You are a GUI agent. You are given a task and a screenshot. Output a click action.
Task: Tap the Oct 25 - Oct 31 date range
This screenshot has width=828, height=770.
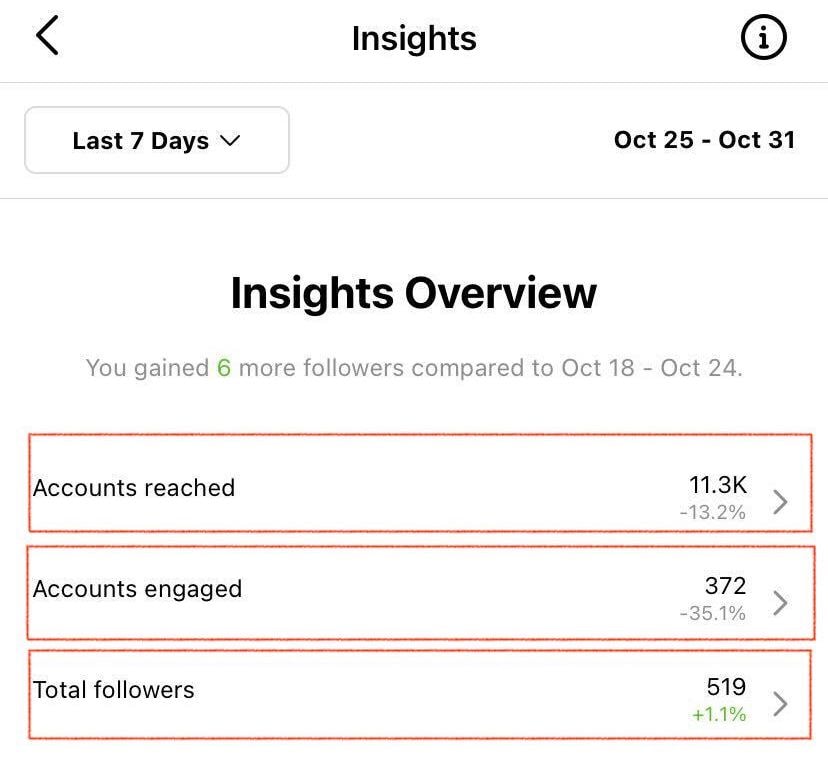704,140
